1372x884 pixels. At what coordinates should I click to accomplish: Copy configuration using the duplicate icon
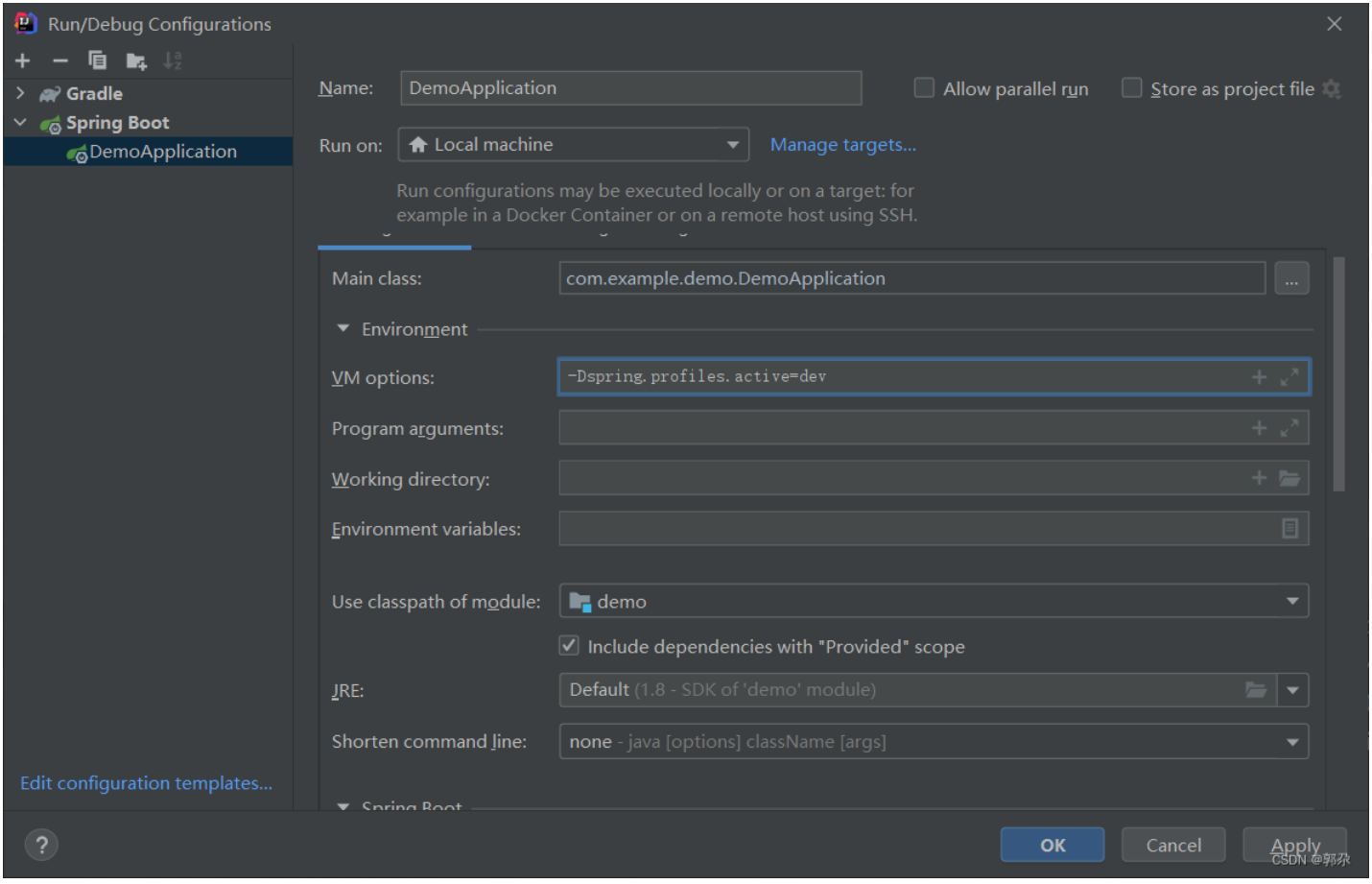click(x=98, y=60)
